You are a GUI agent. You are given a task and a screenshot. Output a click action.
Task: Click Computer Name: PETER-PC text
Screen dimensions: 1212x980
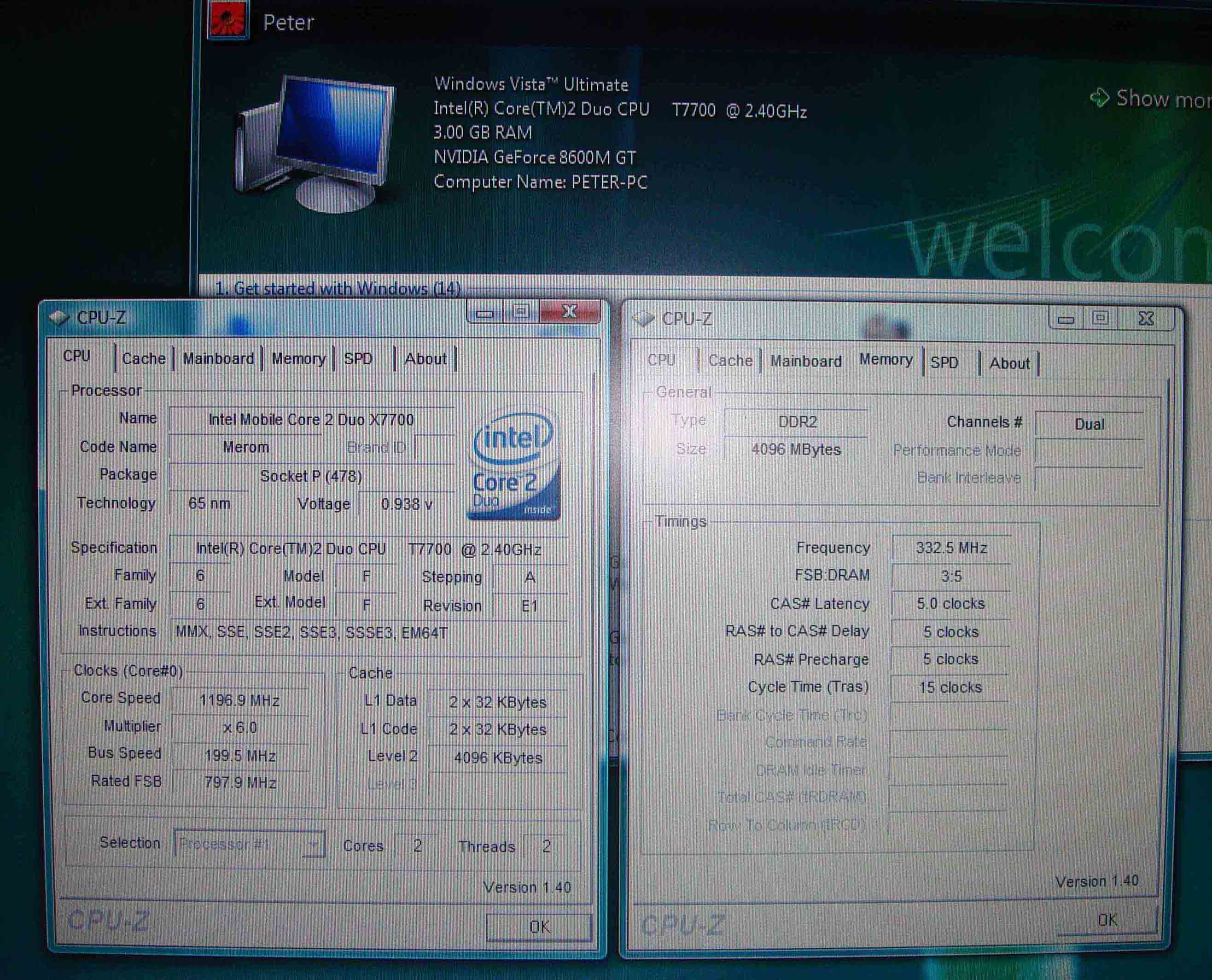coord(540,182)
